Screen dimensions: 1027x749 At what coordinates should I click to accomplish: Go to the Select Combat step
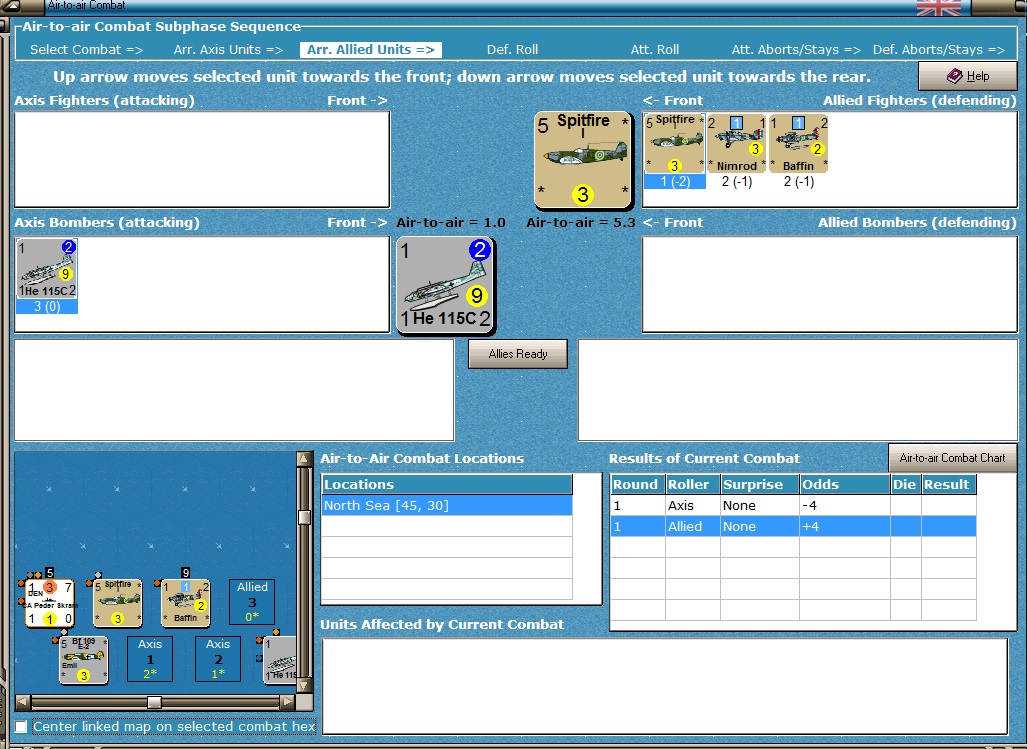pyautogui.click(x=86, y=50)
